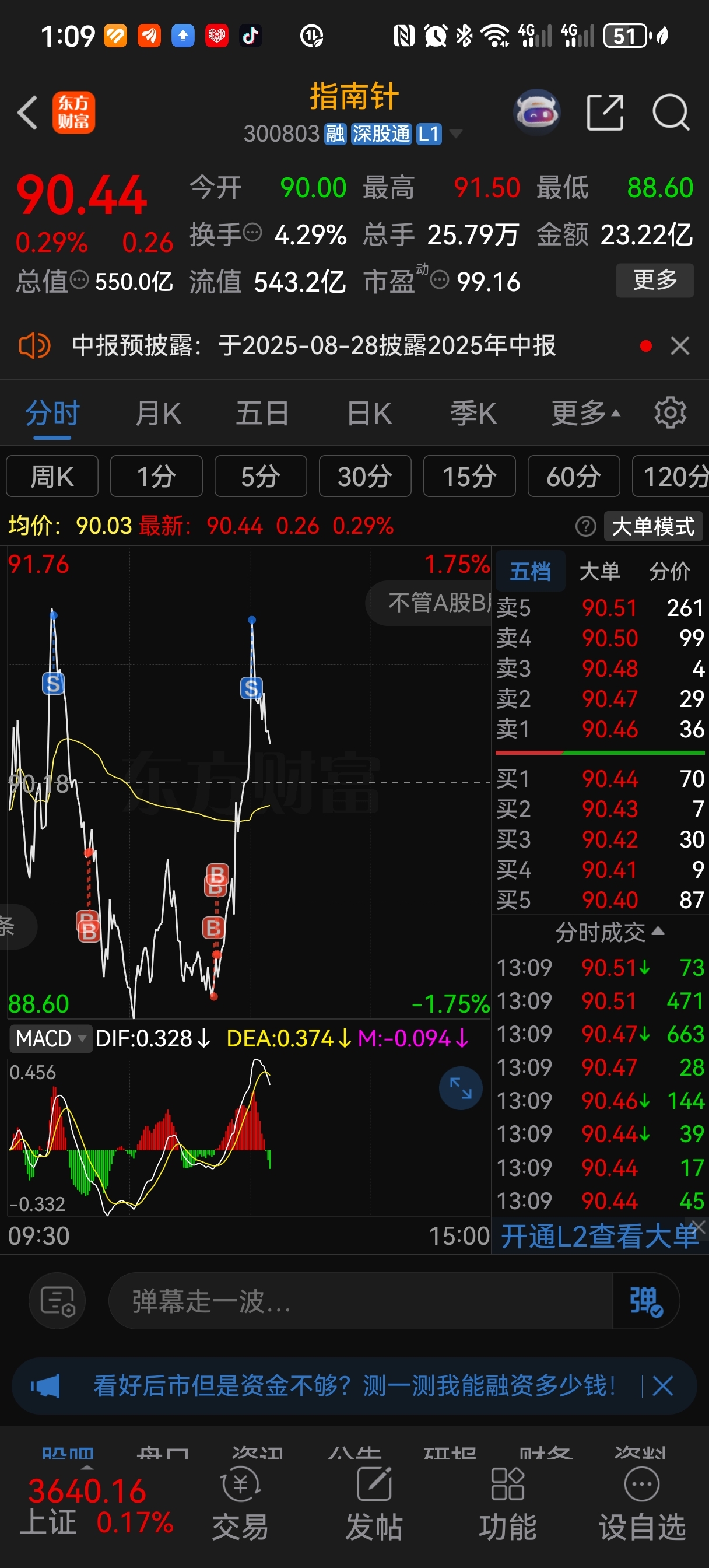Tap the 15分 period button
Screen dimensions: 709x1568
pyautogui.click(x=469, y=476)
